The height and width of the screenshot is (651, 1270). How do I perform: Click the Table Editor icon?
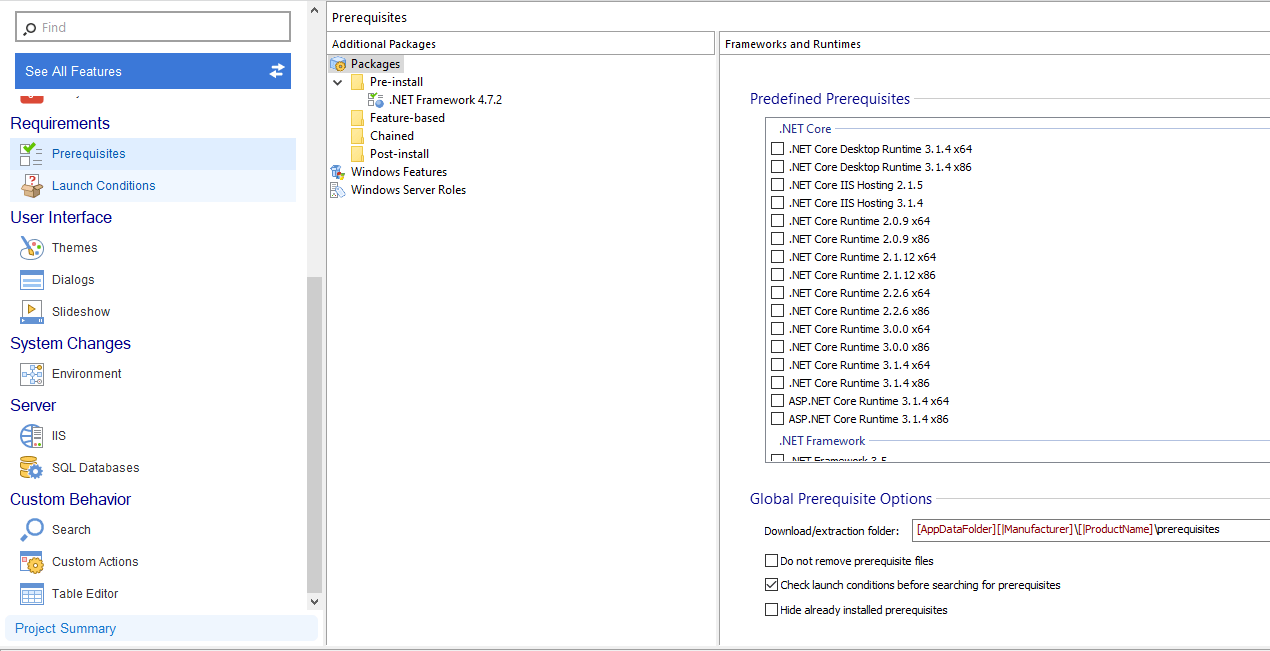point(32,594)
